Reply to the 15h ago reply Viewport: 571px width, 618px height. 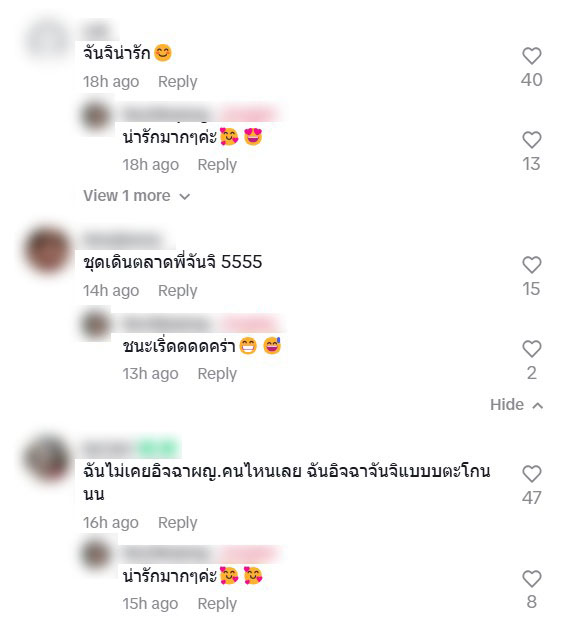[x=217, y=604]
